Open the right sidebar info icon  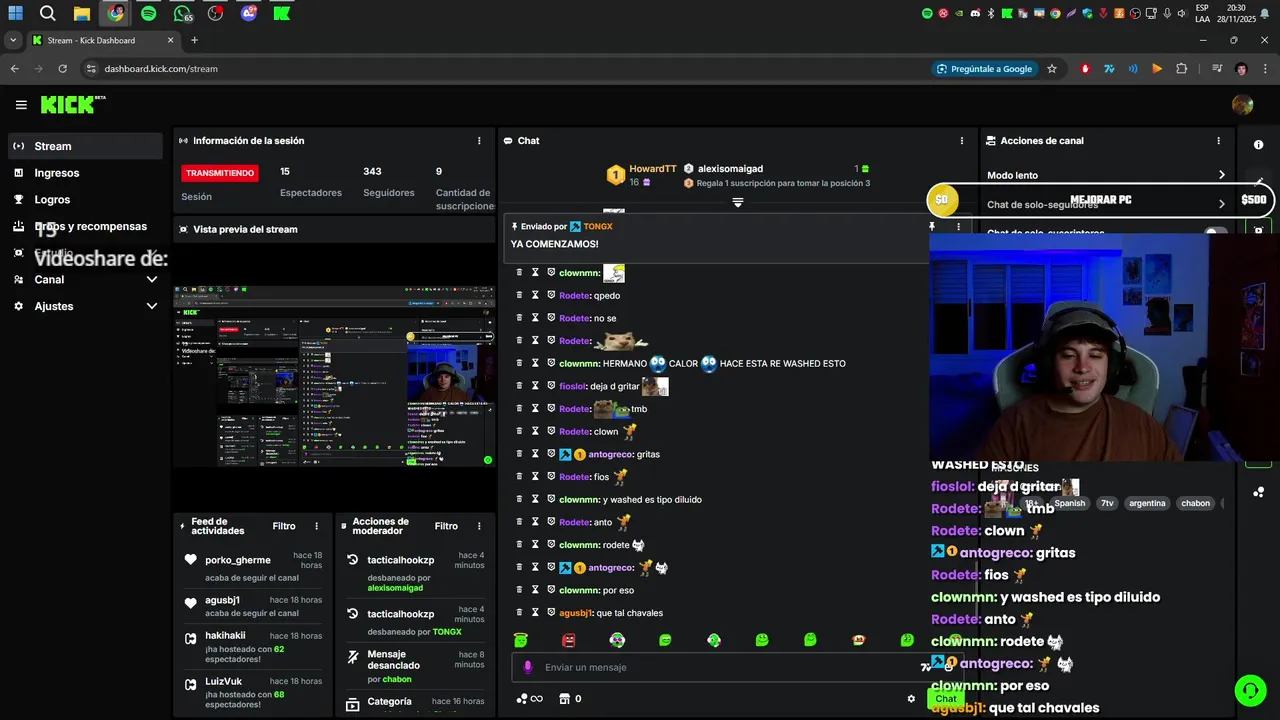[1258, 145]
